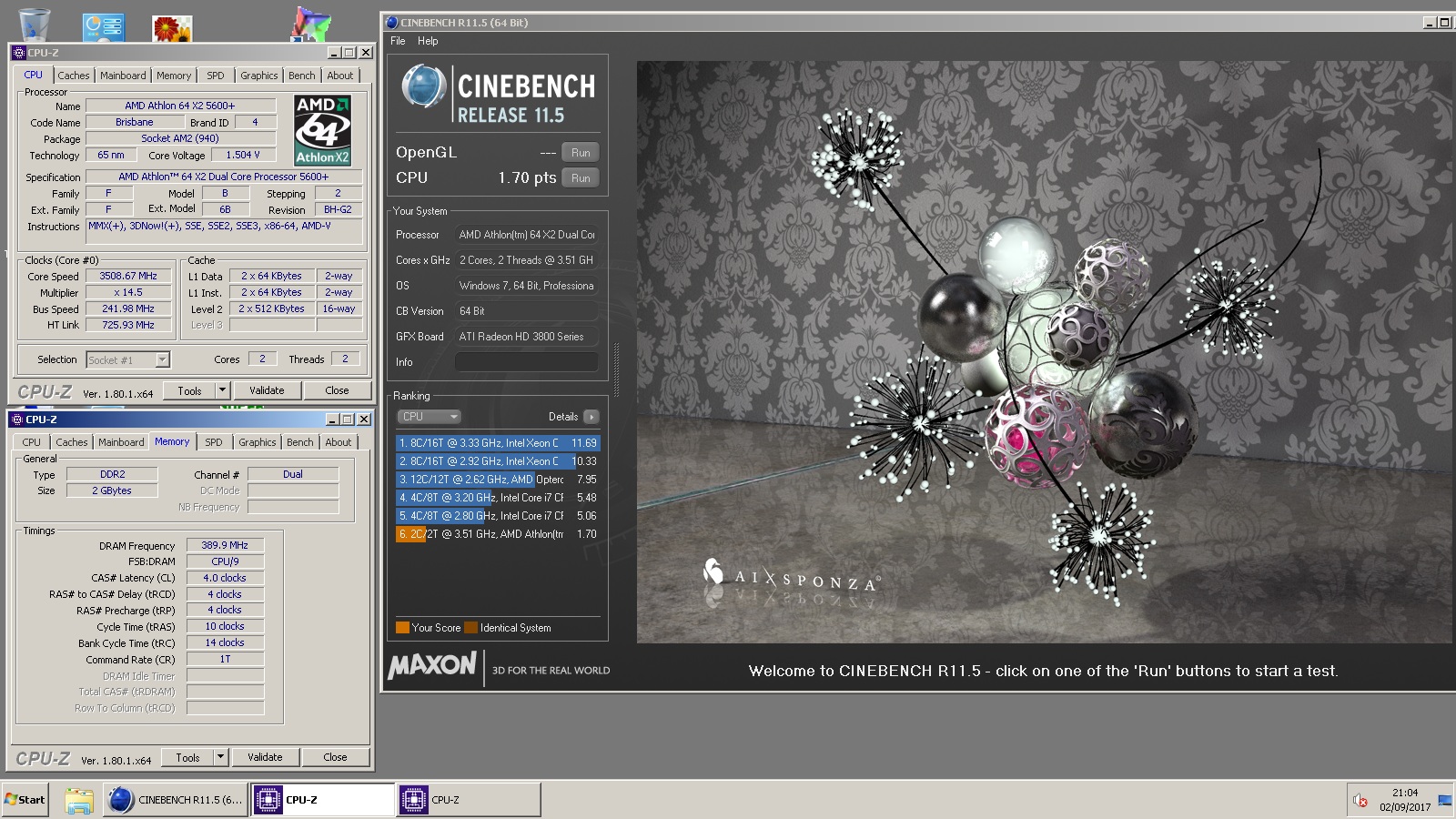The width and height of the screenshot is (1456, 819).
Task: Select ranking row 4 Intel Core i7 5.48
Action: tap(498, 498)
